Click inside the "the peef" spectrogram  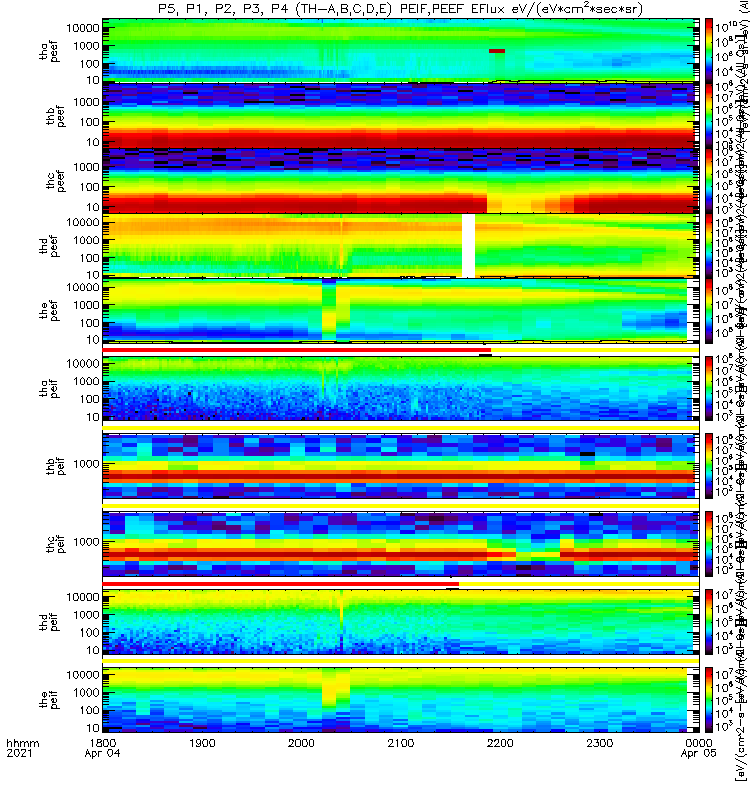point(401,310)
